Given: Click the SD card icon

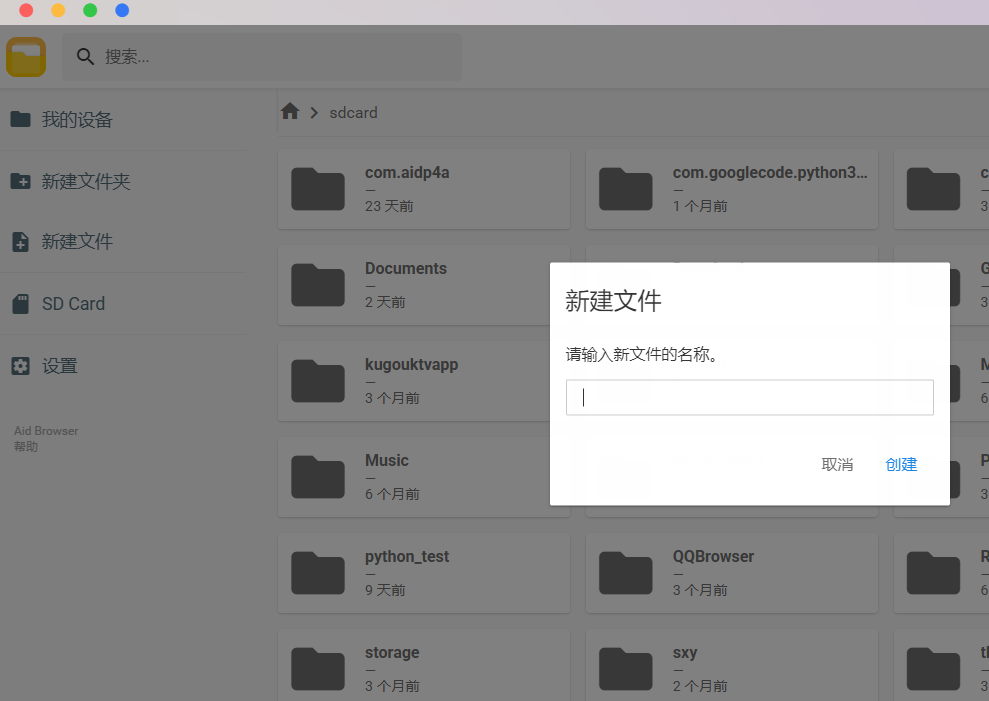Looking at the screenshot, I should (x=20, y=303).
